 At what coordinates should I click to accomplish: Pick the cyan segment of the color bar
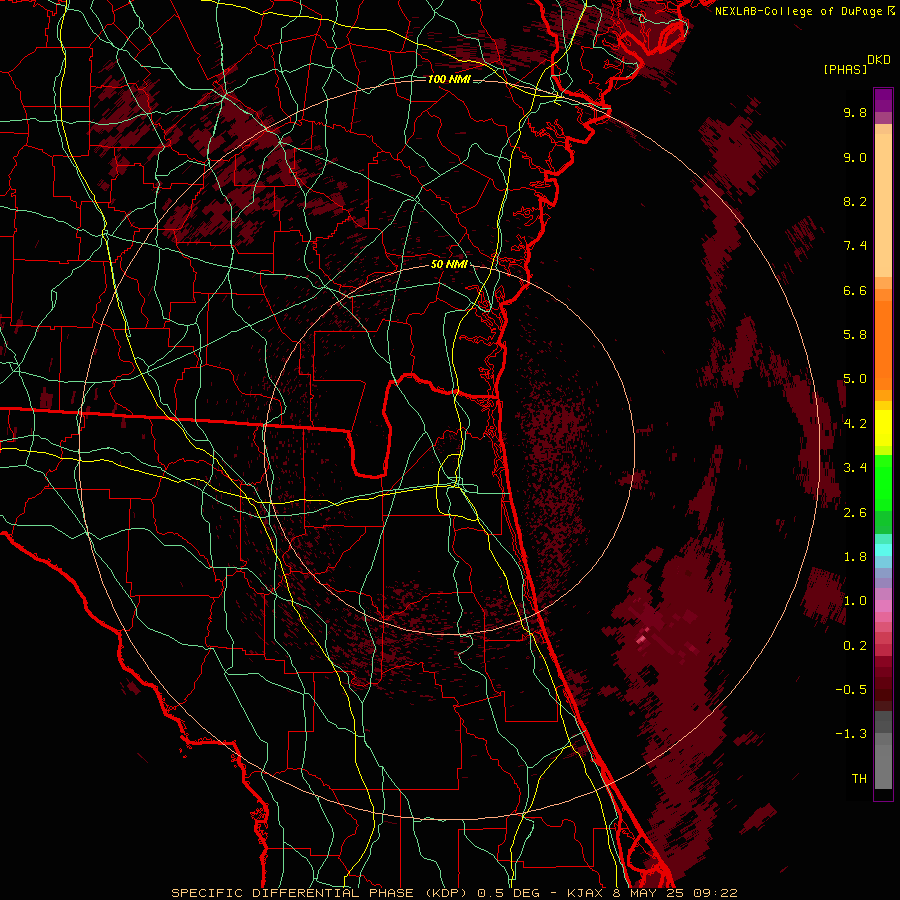[883, 550]
